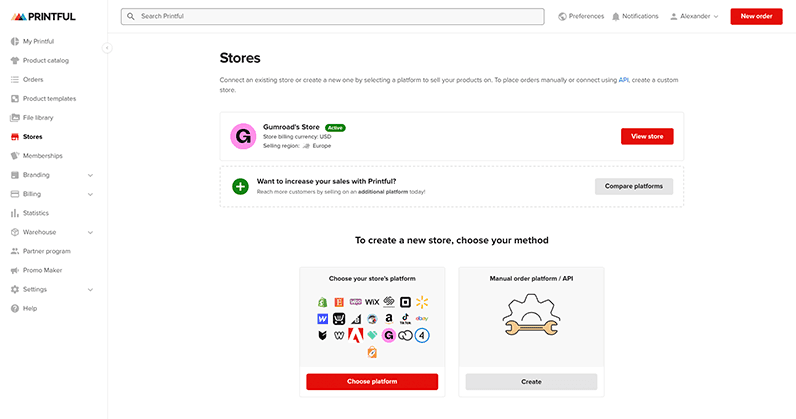
Task: Click the Active status badge
Action: [335, 128]
